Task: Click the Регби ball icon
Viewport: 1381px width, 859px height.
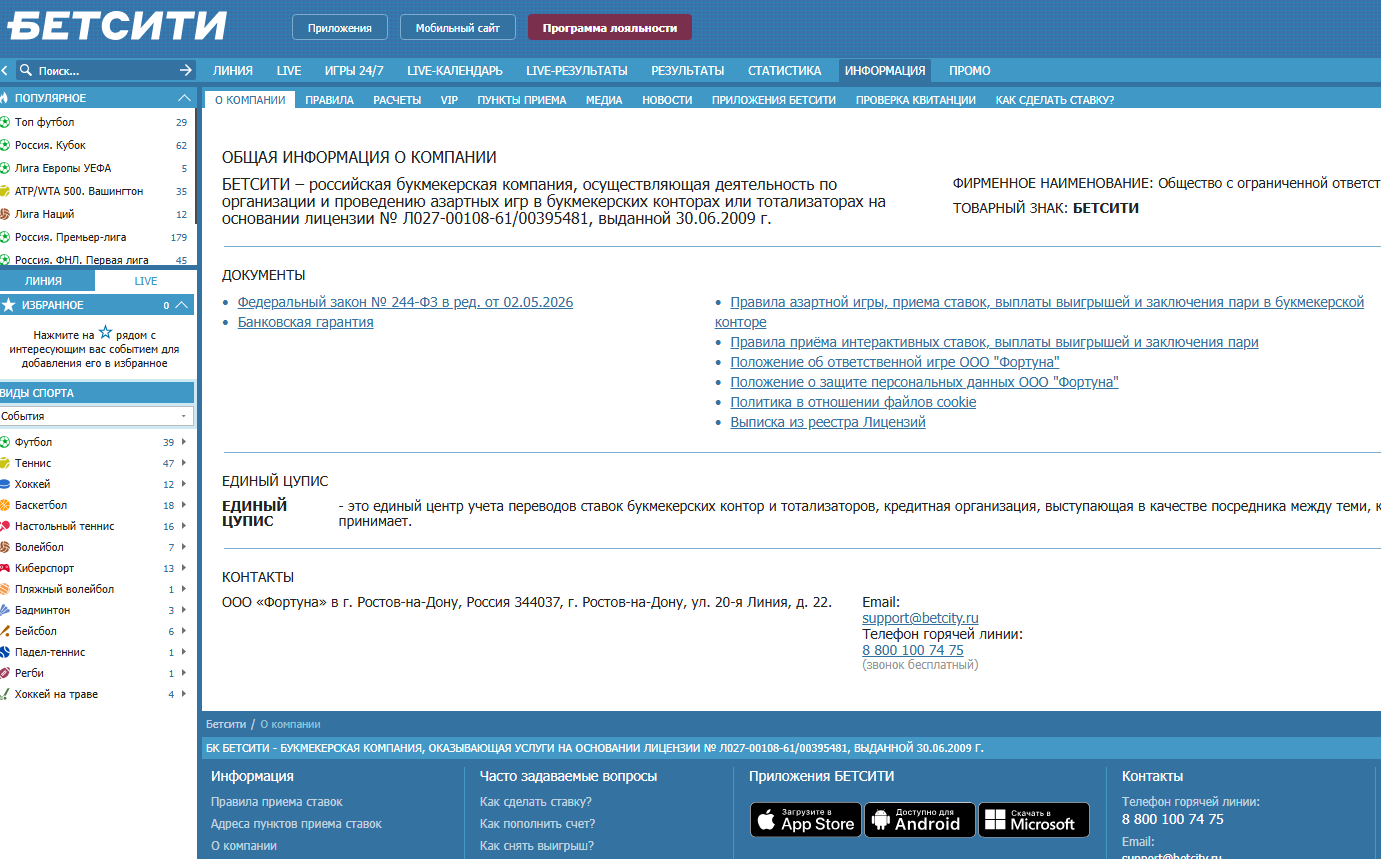Action: [x=5, y=673]
